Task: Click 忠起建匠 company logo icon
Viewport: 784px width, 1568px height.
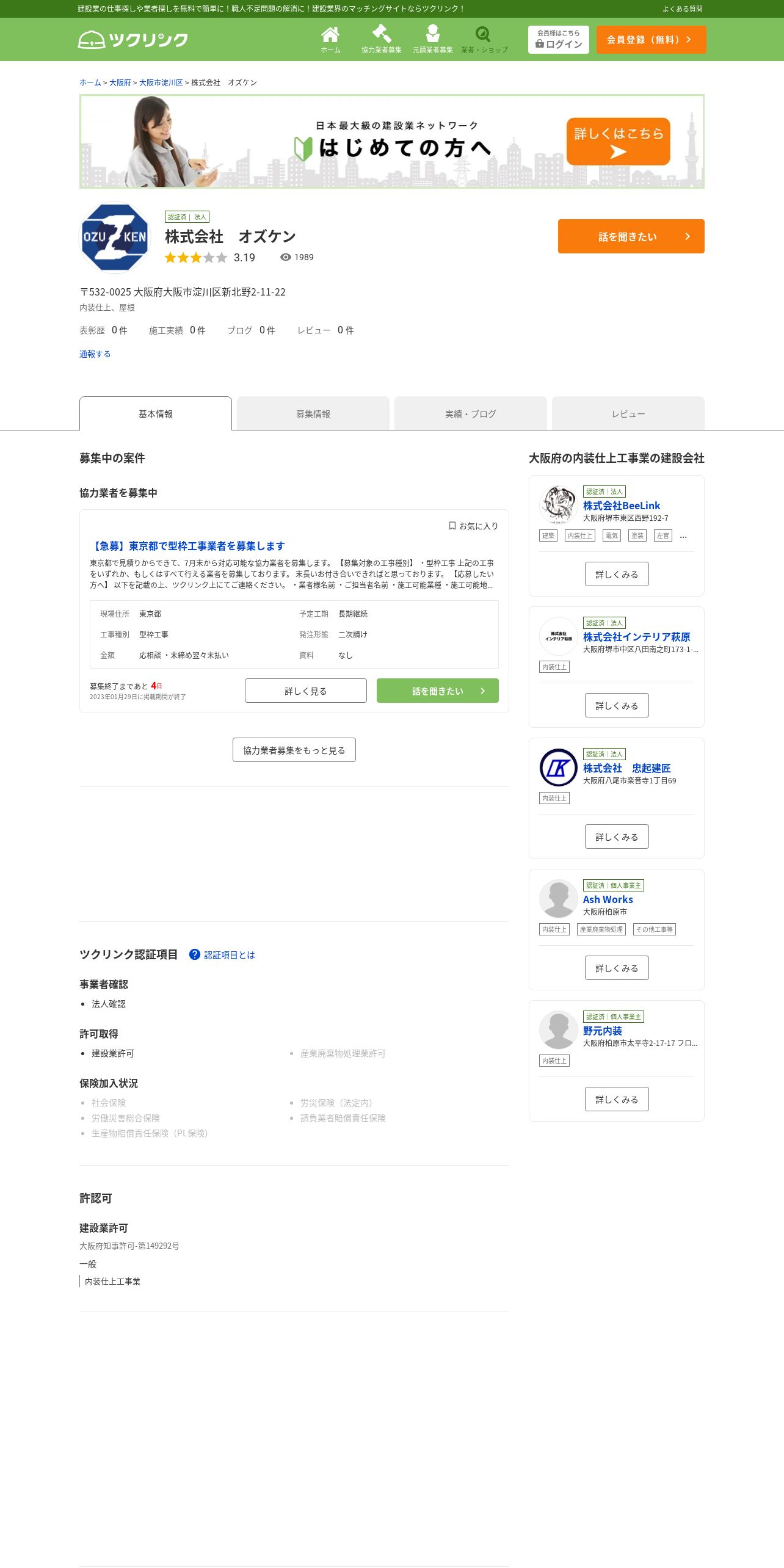Action: pos(559,768)
